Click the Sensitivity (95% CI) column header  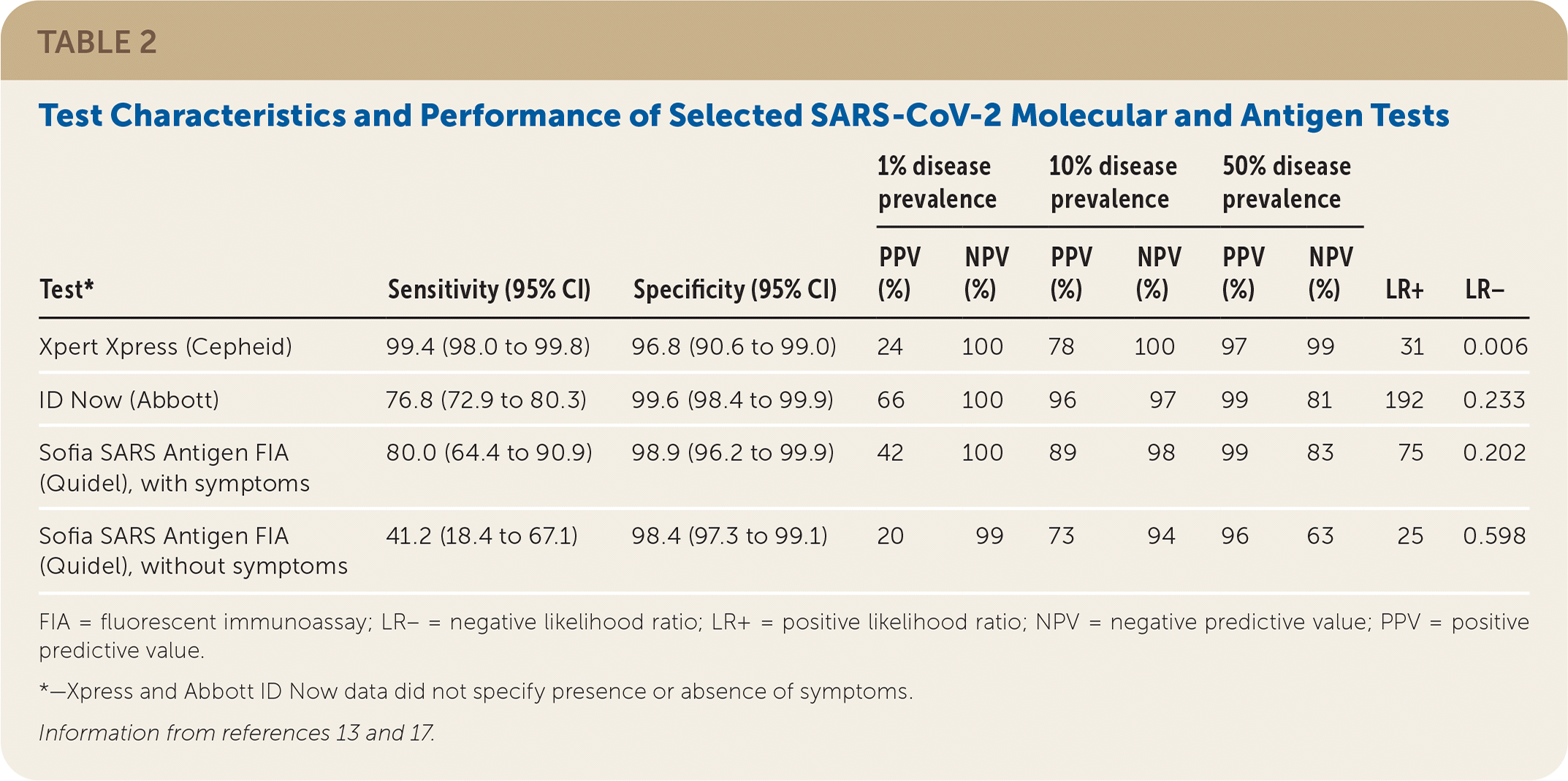[489, 289]
